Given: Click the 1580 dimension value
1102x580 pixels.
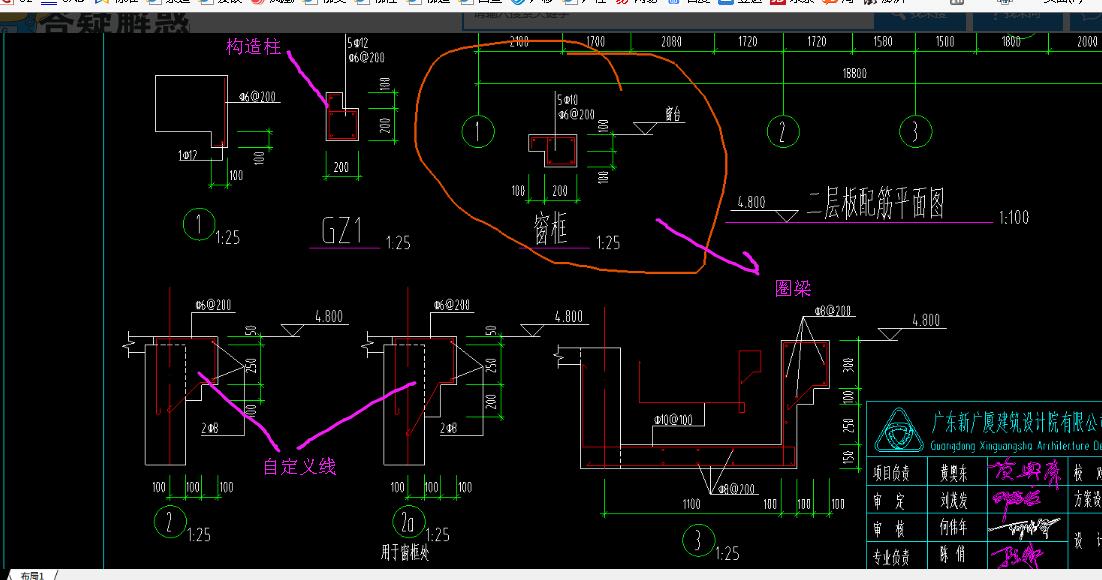Looking at the screenshot, I should click(x=883, y=41).
